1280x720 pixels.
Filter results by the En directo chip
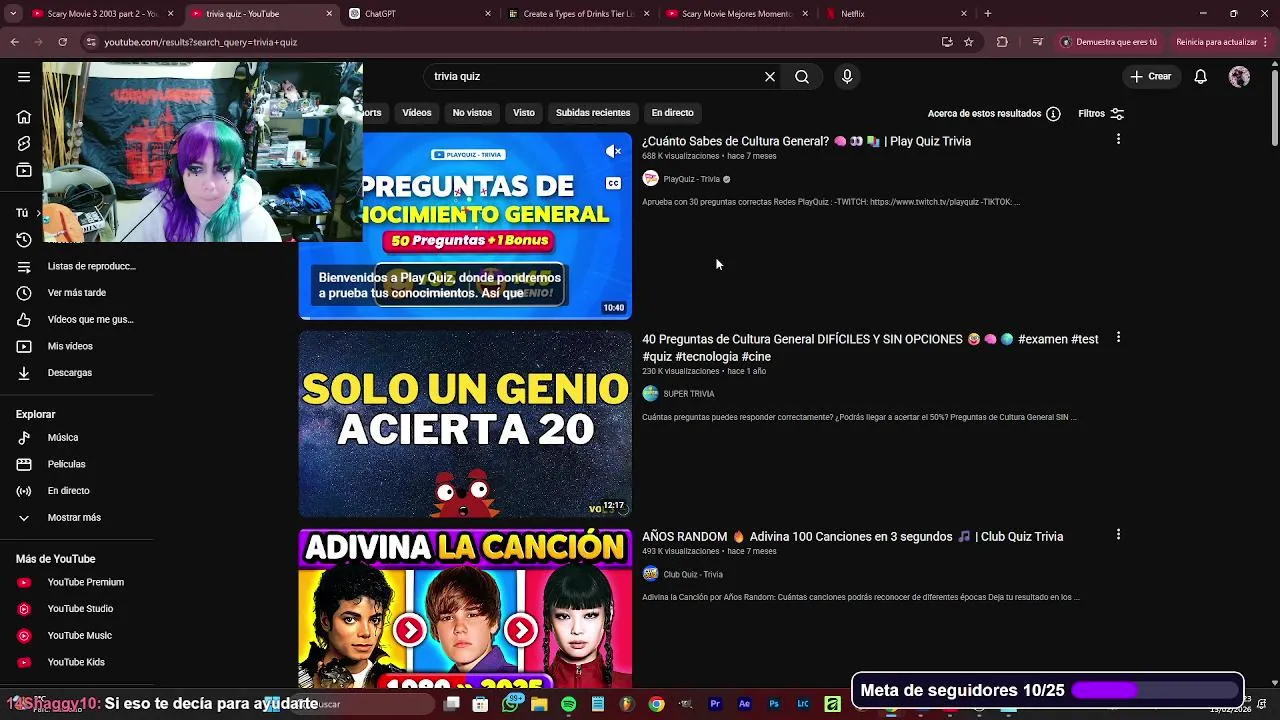pos(672,113)
